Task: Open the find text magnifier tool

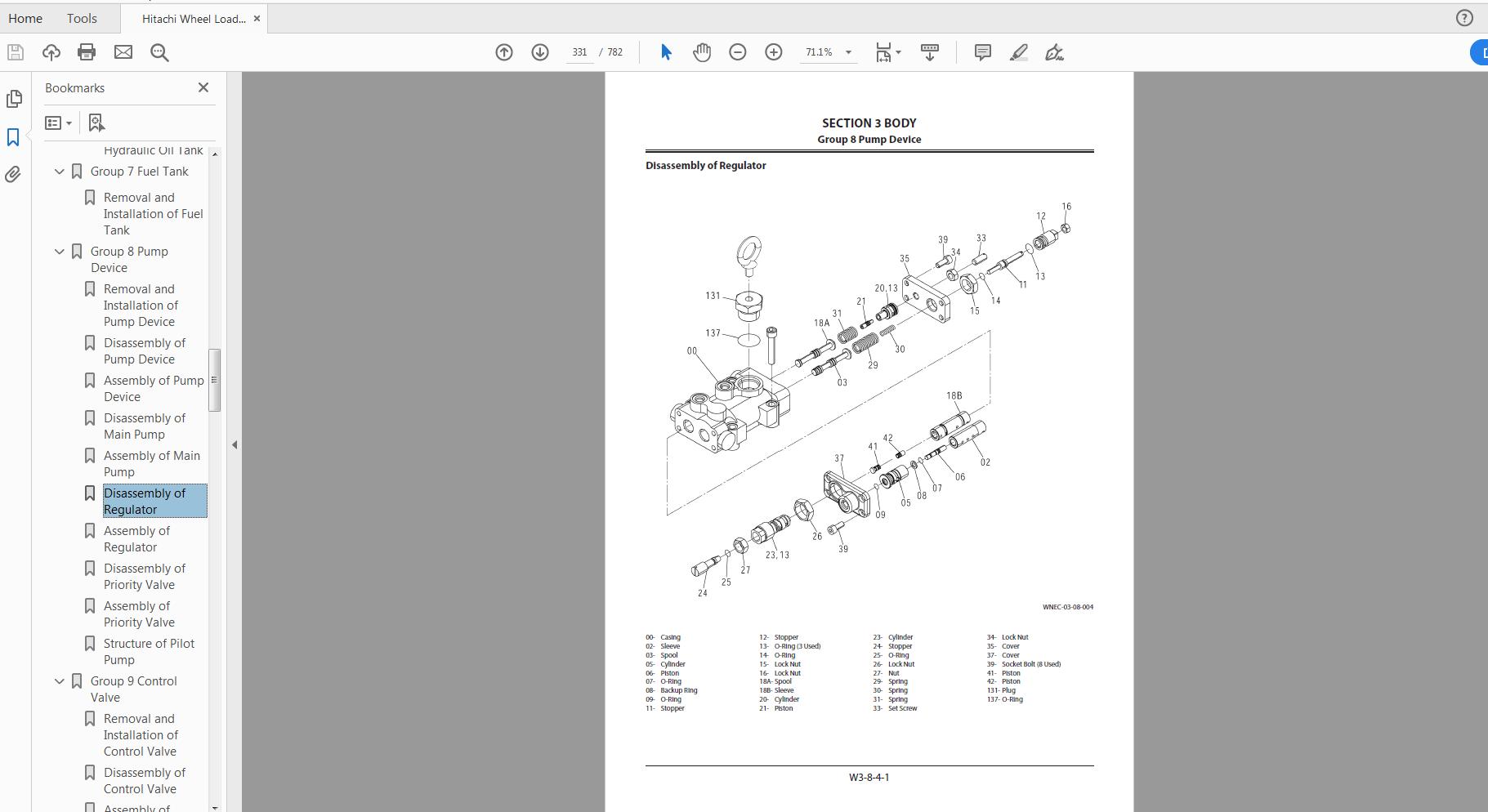Action: coord(159,52)
